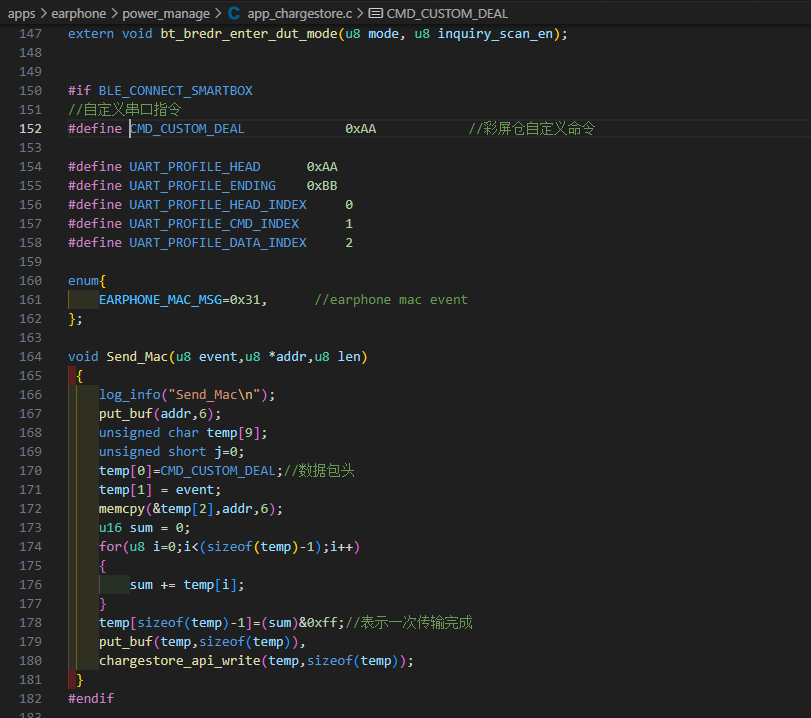Screen dimensions: 811x718
Task: Select the CMD_CUSTOM_DEAL breadcrumb symbol
Action: pos(447,13)
